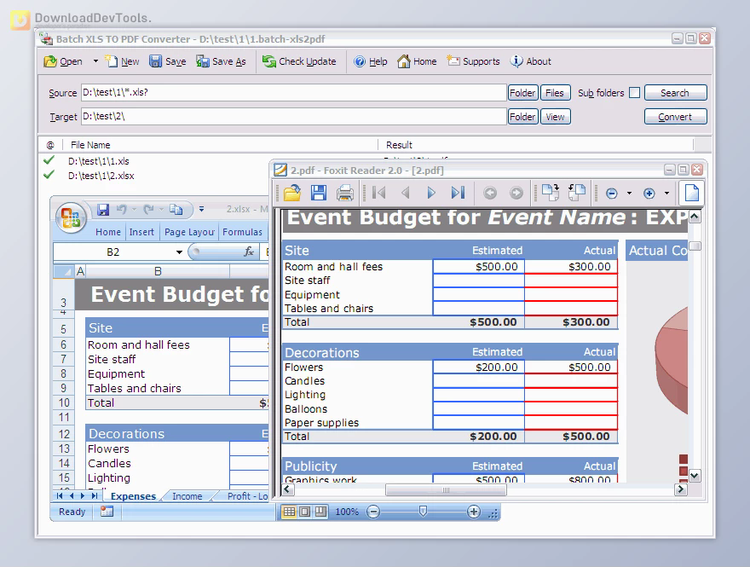
Task: Switch to Excel Home ribbon tab
Action: pos(108,232)
